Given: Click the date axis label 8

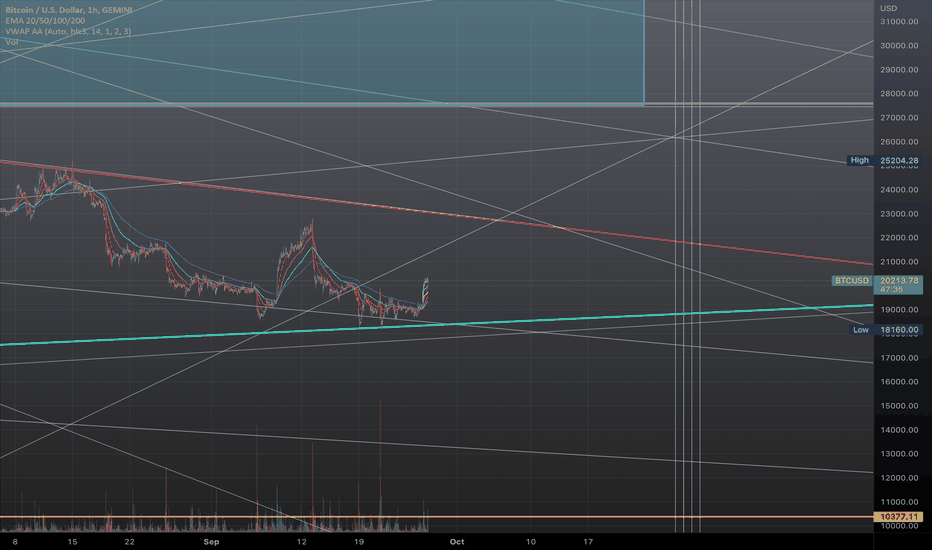Looking at the screenshot, I should [15, 542].
